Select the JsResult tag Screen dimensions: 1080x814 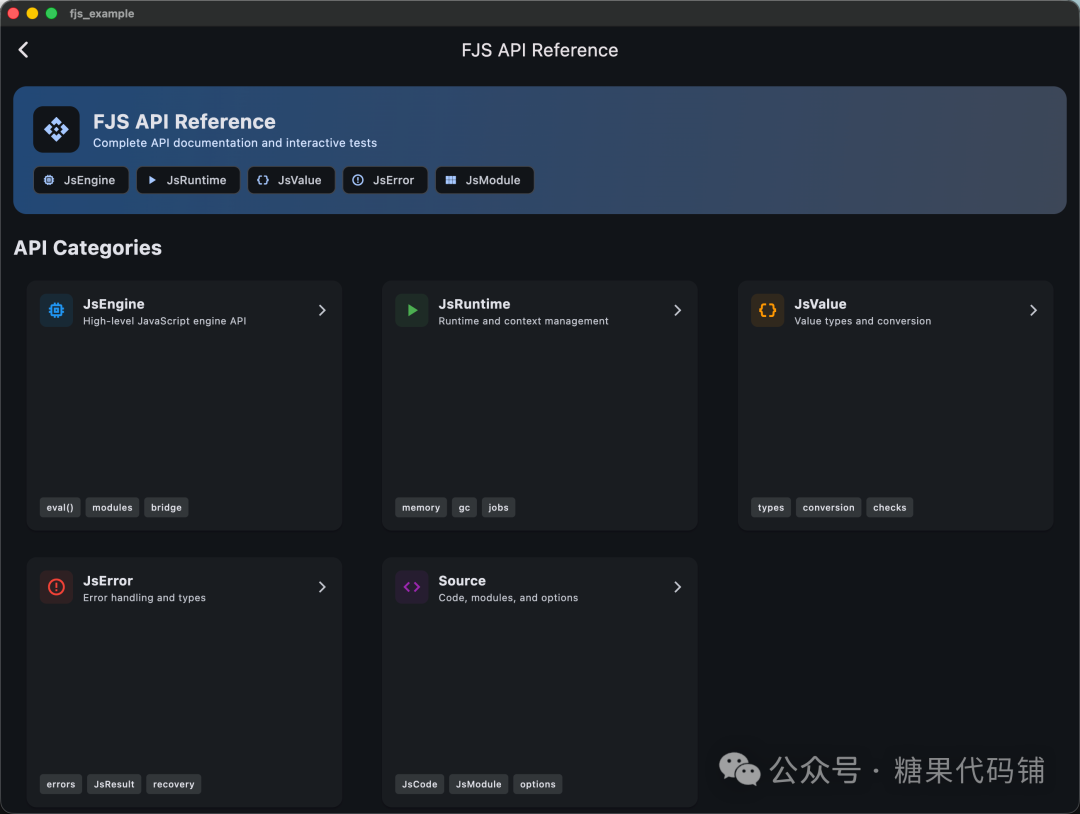click(114, 784)
